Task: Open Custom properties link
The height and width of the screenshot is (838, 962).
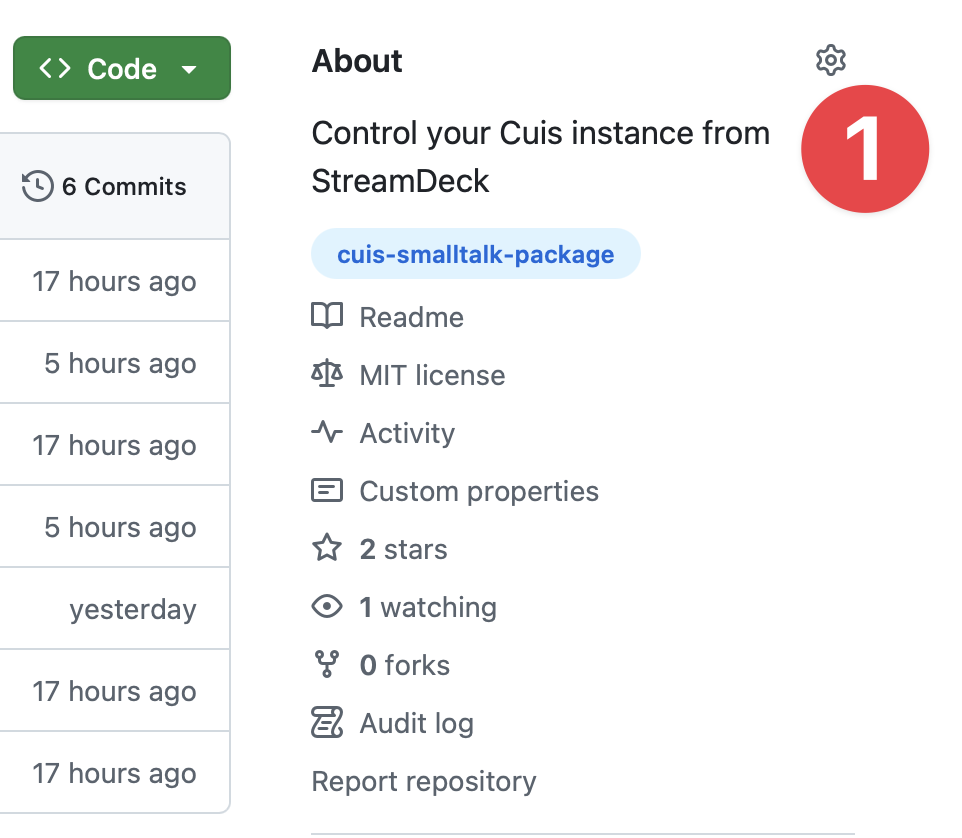Action: pyautogui.click(x=455, y=491)
